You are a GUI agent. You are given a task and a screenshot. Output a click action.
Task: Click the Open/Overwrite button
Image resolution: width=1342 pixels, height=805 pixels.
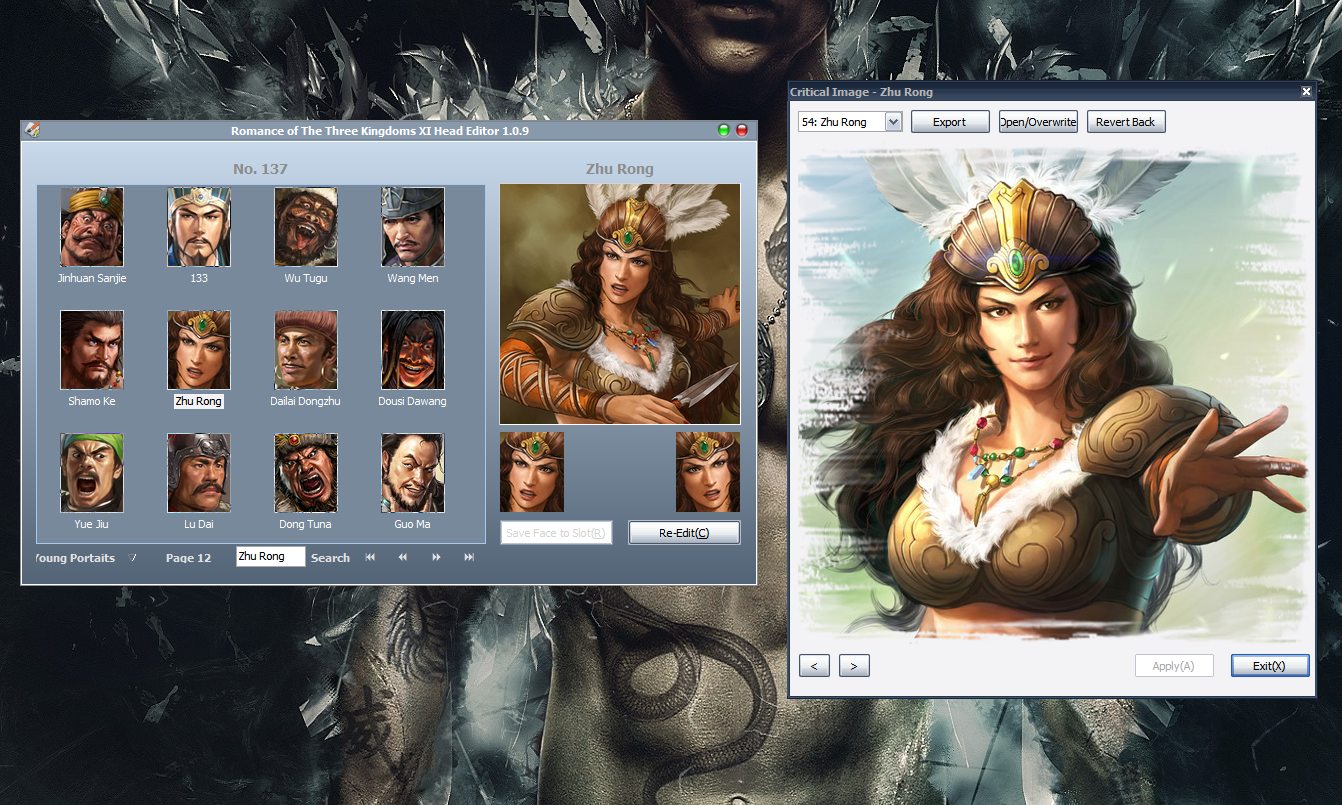tap(1038, 122)
